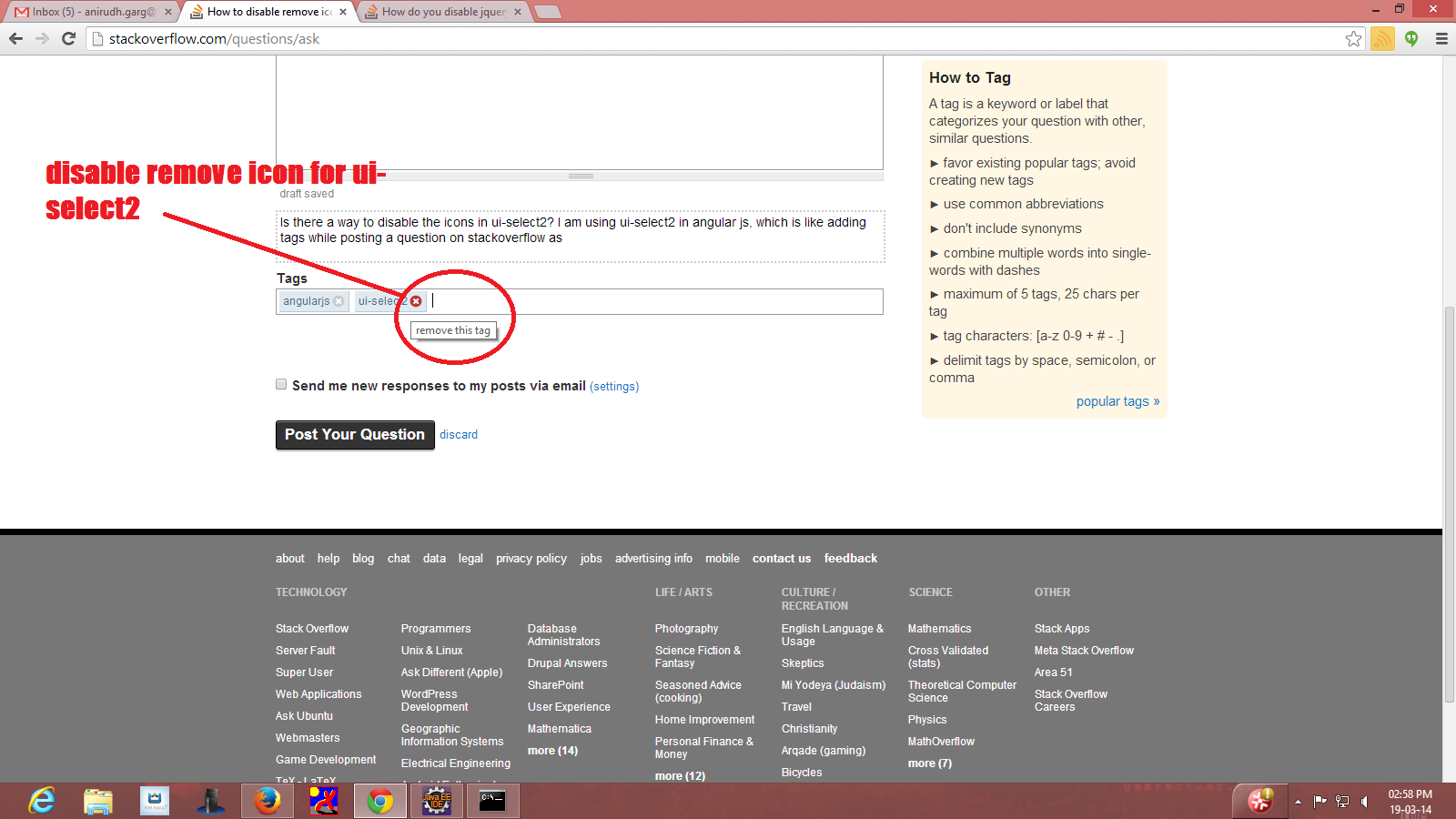1456x819 pixels.
Task: Go back using the browser back arrow
Action: pos(15,38)
